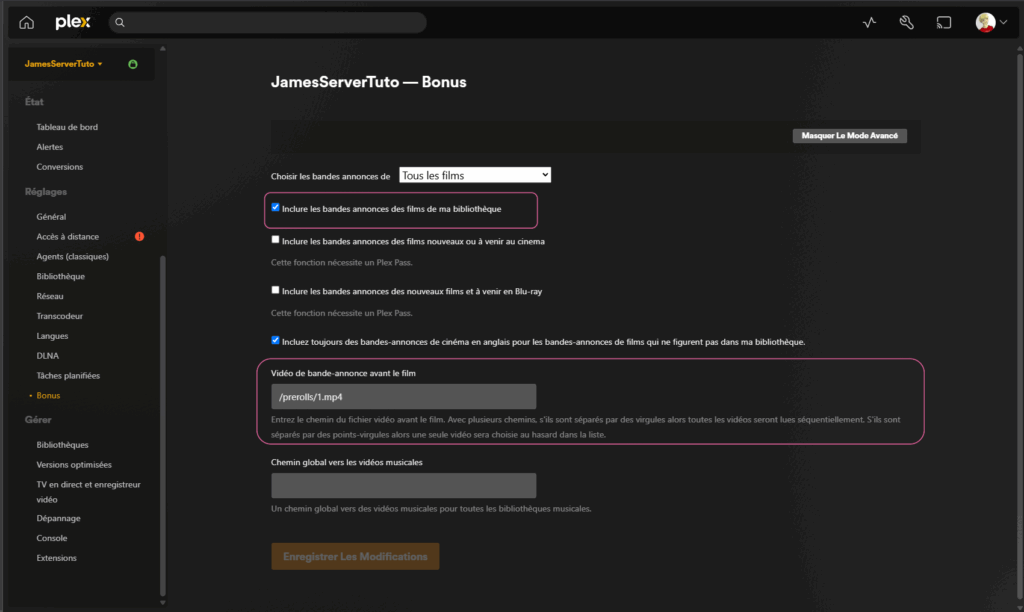
Task: Click the main page vertical scrollbar
Action: tap(1019, 327)
